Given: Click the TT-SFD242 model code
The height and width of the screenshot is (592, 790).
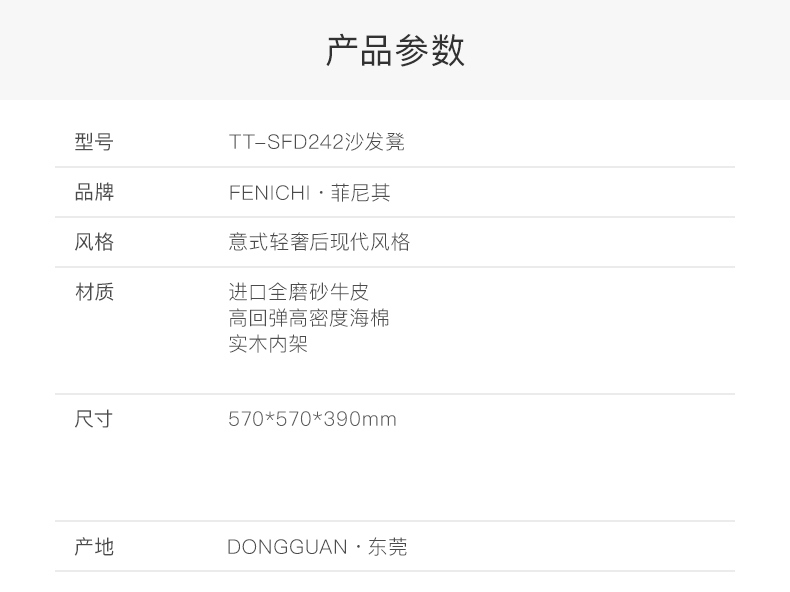Looking at the screenshot, I should (x=285, y=142).
